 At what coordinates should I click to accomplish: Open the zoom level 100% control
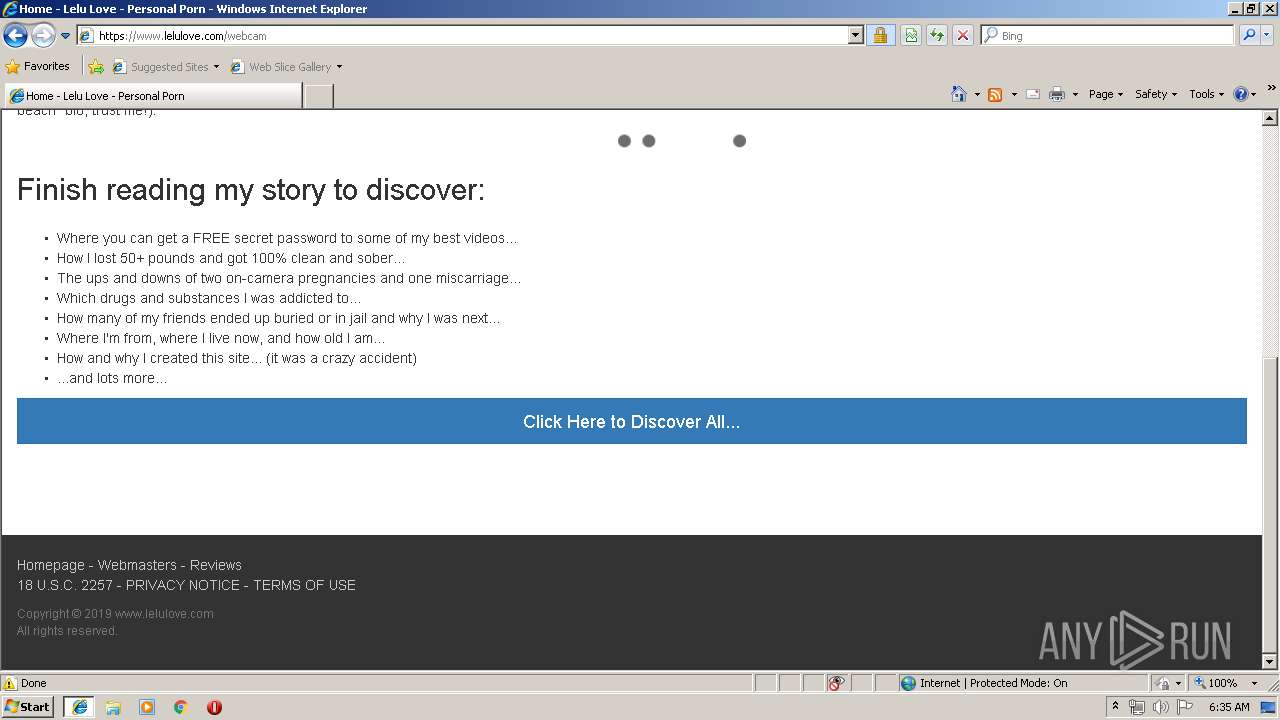pyautogui.click(x=1226, y=683)
